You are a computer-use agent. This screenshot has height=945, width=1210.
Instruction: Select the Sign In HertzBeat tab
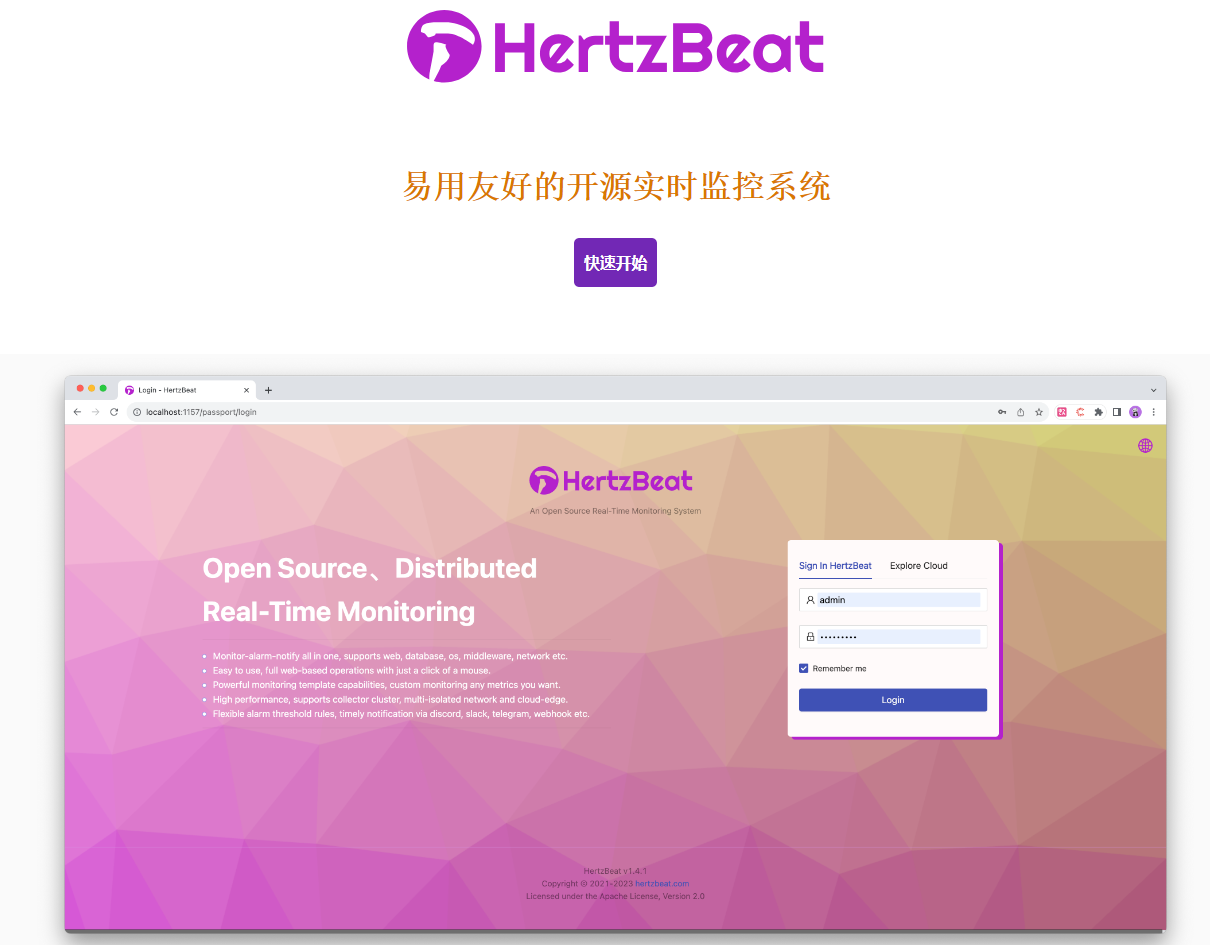pos(835,566)
